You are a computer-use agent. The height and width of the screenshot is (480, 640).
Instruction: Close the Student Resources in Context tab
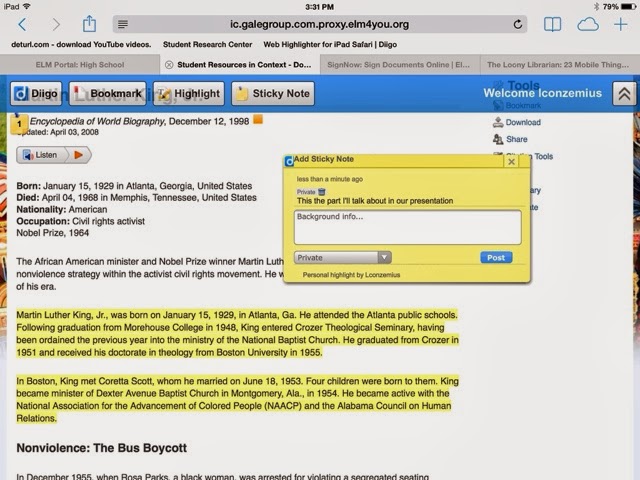169,65
